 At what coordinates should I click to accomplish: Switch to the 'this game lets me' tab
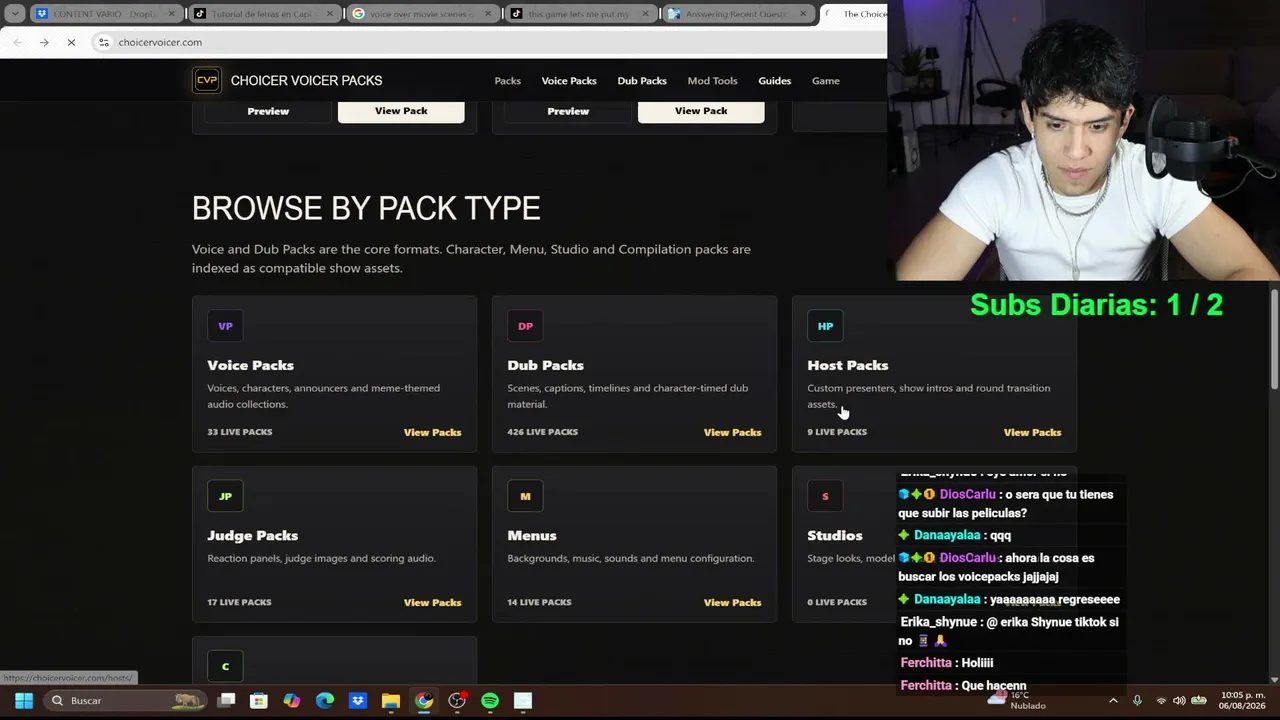pos(581,14)
